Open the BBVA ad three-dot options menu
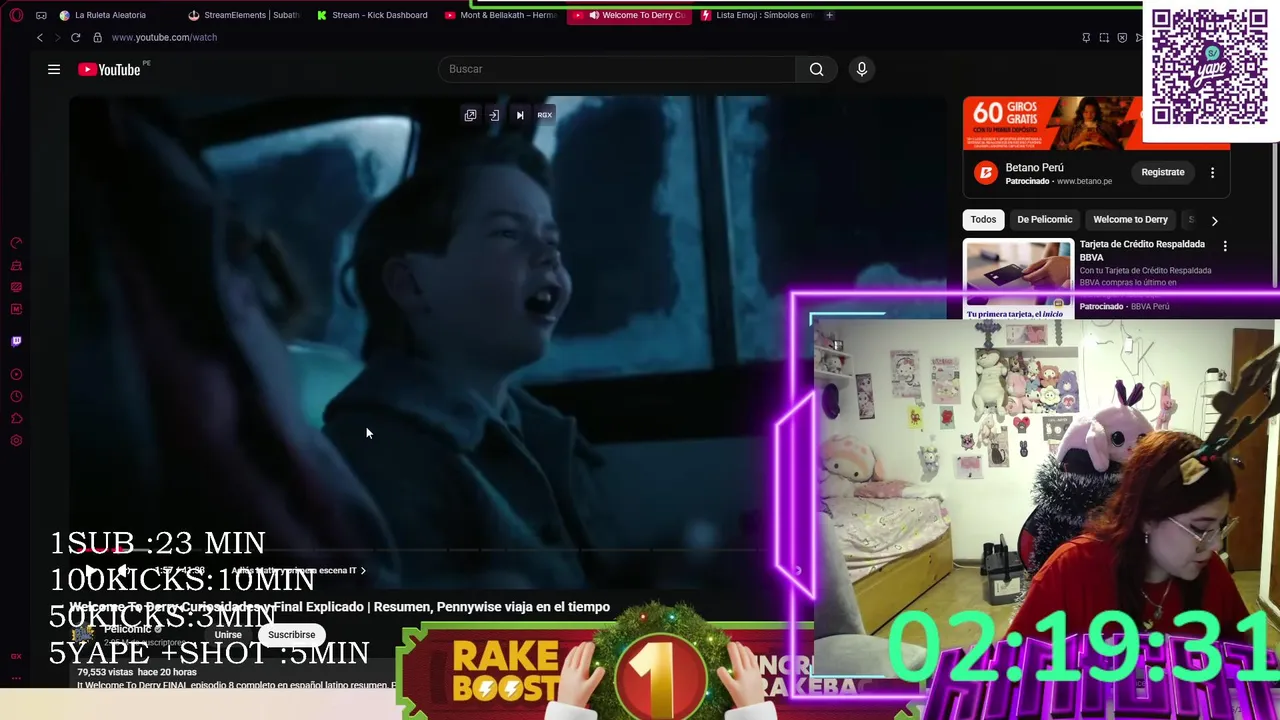 (1225, 246)
